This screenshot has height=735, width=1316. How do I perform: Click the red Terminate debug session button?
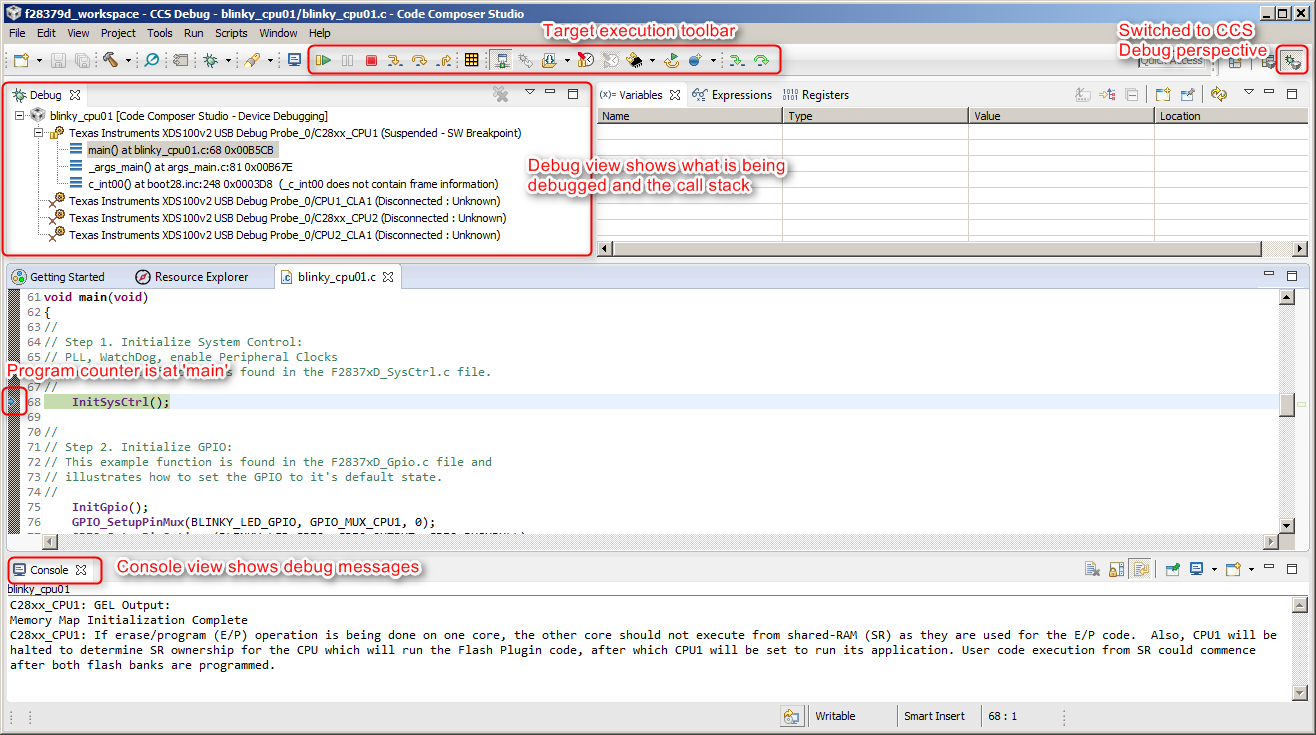[371, 60]
